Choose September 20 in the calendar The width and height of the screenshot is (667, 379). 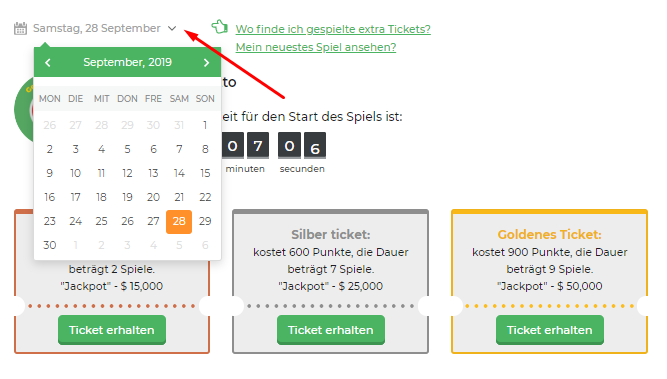pos(153,197)
